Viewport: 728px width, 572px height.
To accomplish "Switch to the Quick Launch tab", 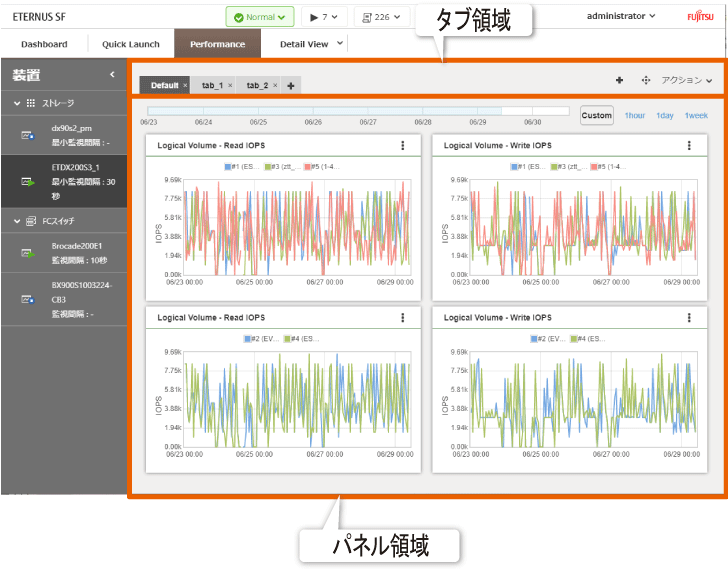I will [x=130, y=44].
